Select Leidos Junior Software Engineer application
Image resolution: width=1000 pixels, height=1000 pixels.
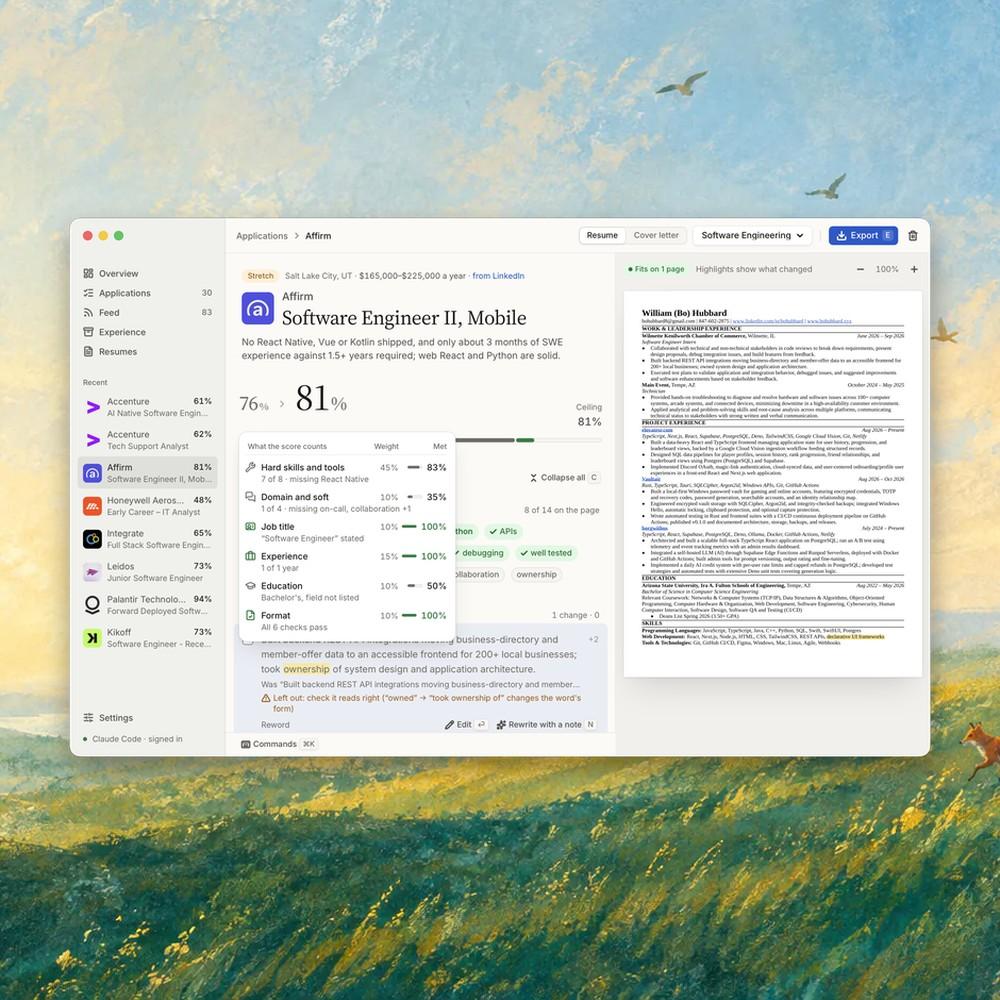tap(147, 572)
